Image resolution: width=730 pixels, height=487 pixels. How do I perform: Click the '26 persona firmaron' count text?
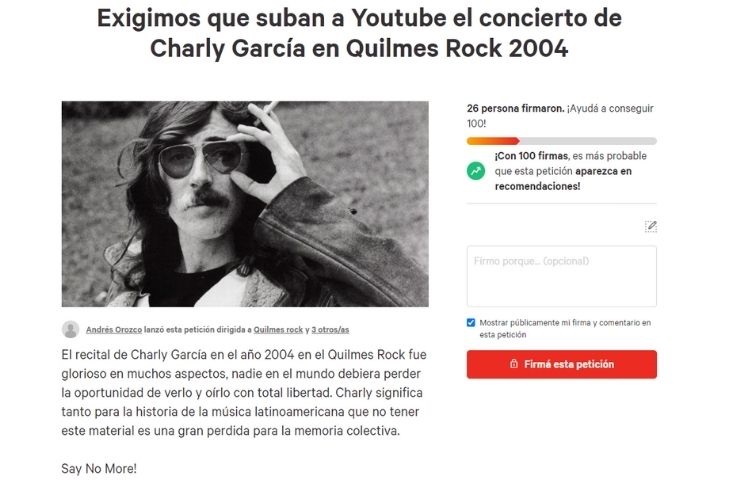tap(515, 108)
